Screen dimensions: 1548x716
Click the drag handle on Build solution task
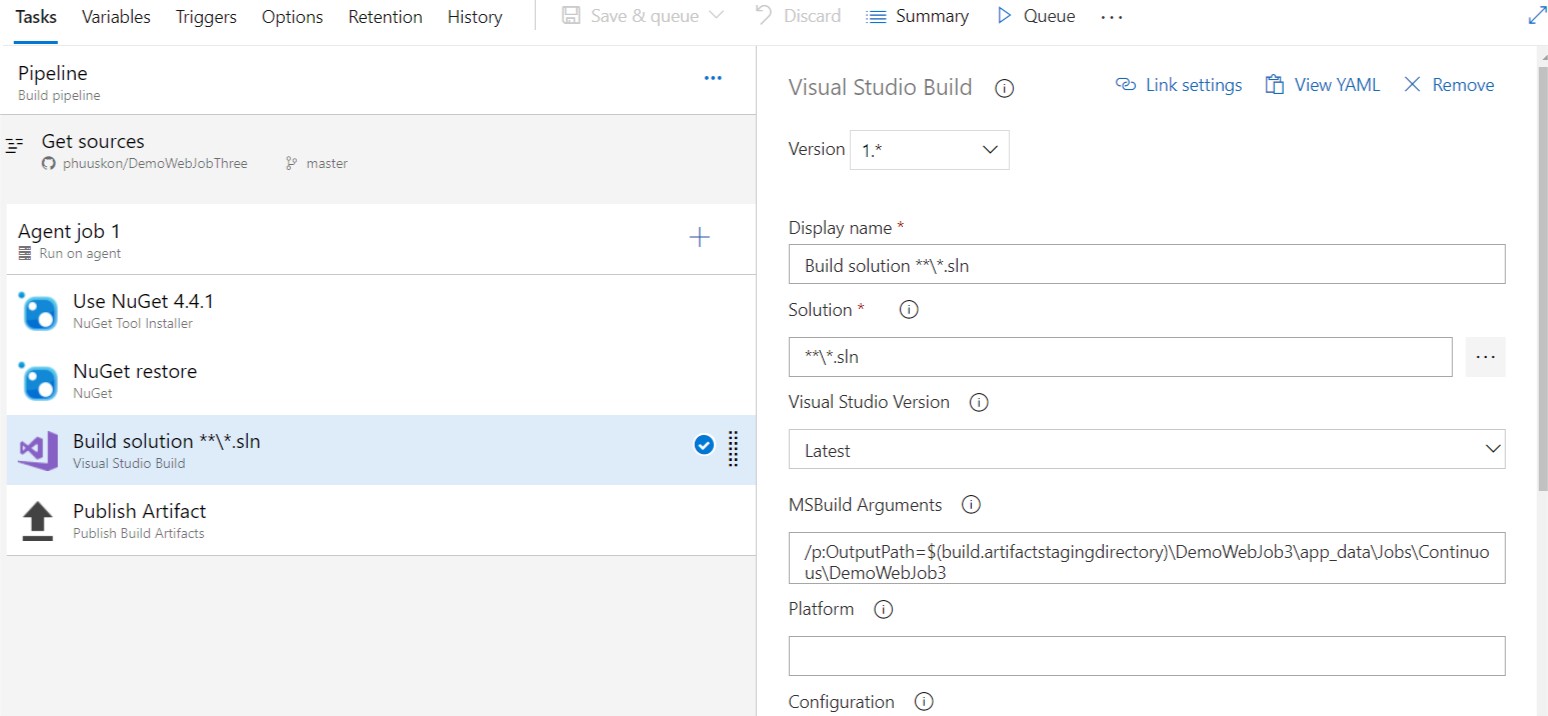click(733, 449)
